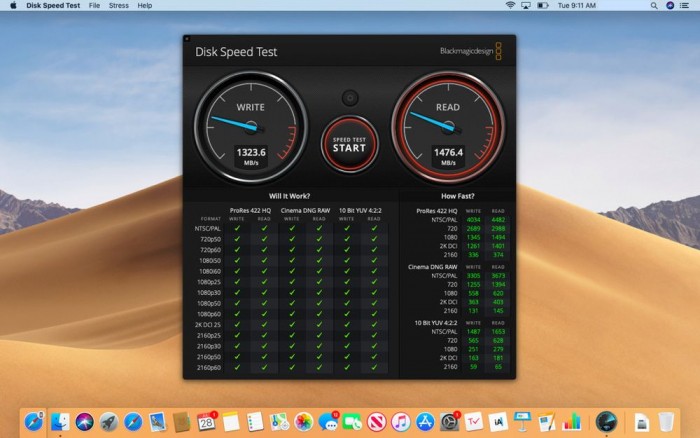Image resolution: width=700 pixels, height=438 pixels.
Task: Open the File menu
Action: click(x=94, y=5)
